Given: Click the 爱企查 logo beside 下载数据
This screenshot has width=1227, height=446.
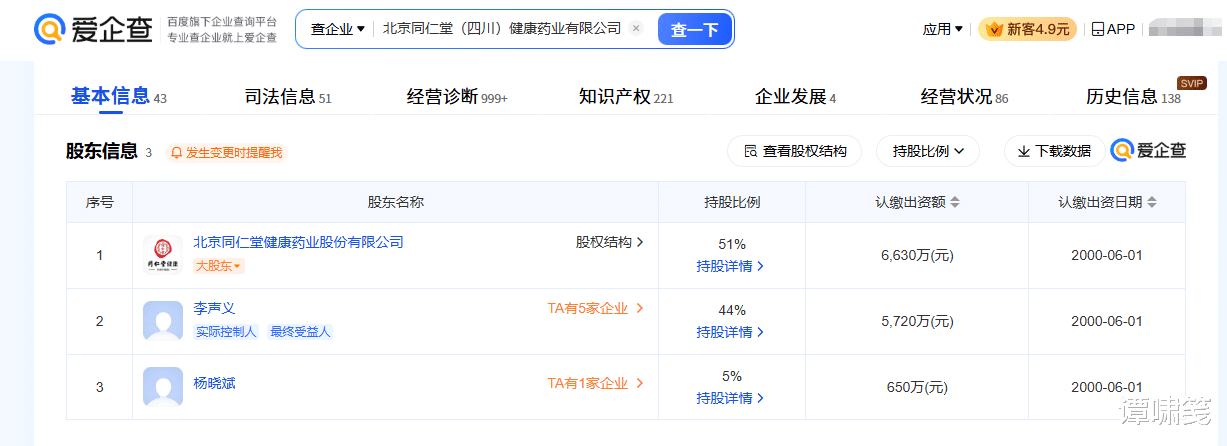Looking at the screenshot, I should [1149, 151].
